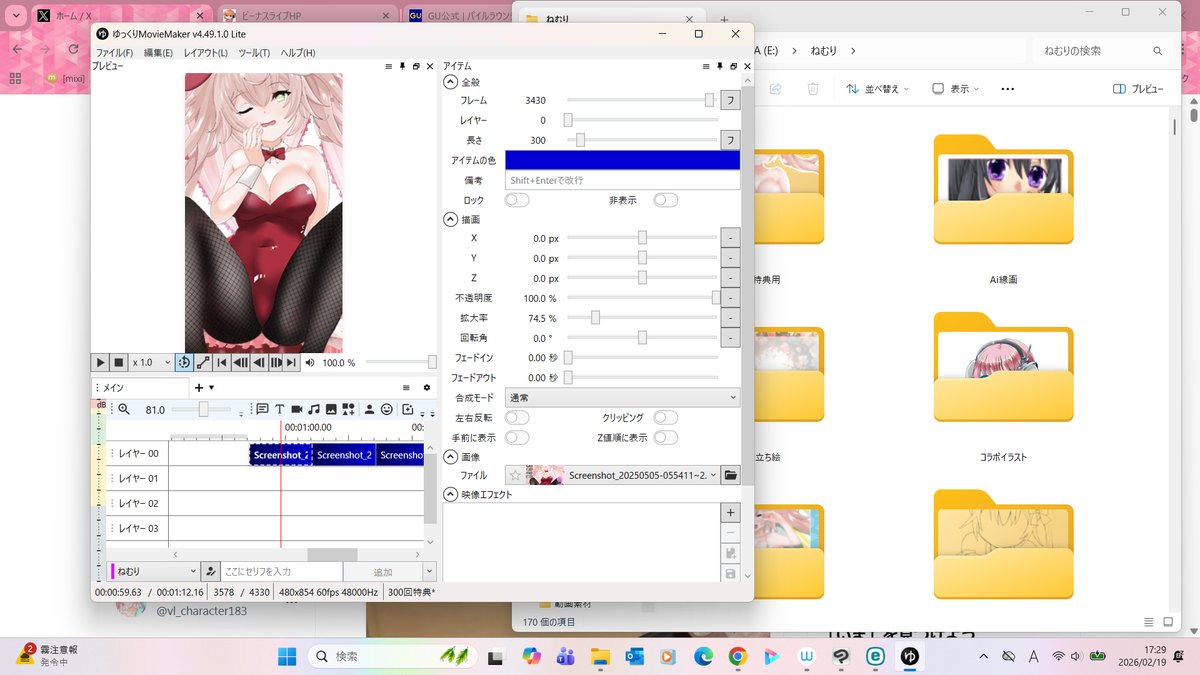Click the 拡大率 slider
Screen dimensions: 1200x675
(642, 318)
